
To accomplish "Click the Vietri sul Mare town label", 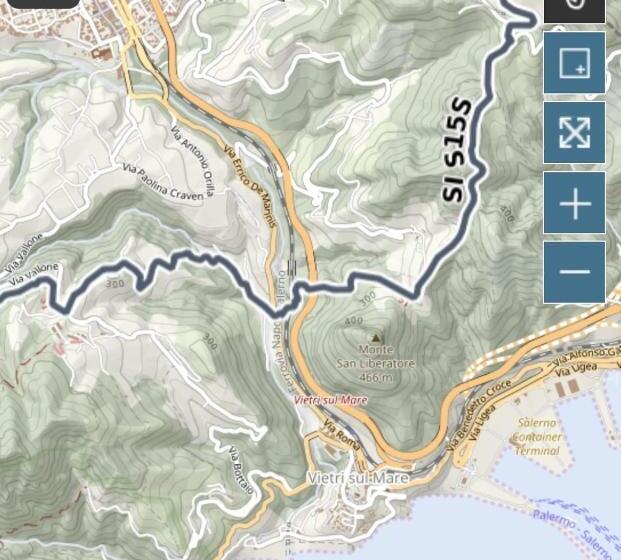I will coord(358,478).
